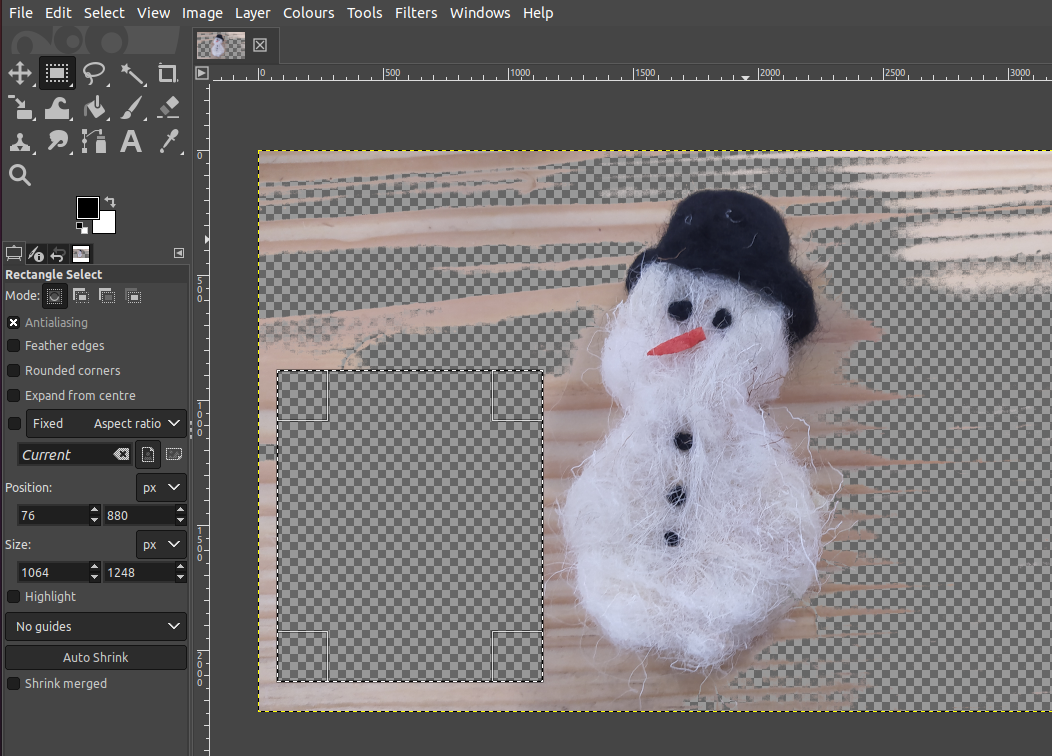This screenshot has width=1052, height=756.
Task: Open the Filters menu
Action: [x=416, y=12]
